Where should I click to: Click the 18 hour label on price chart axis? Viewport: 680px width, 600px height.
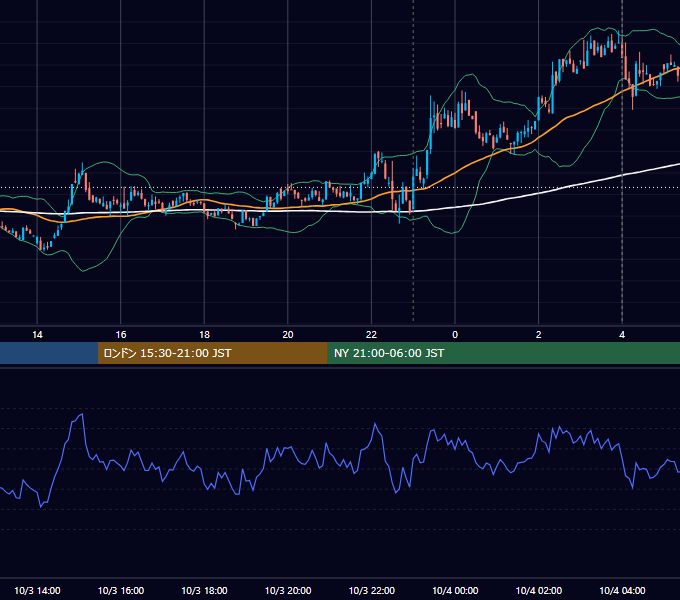pos(204,335)
